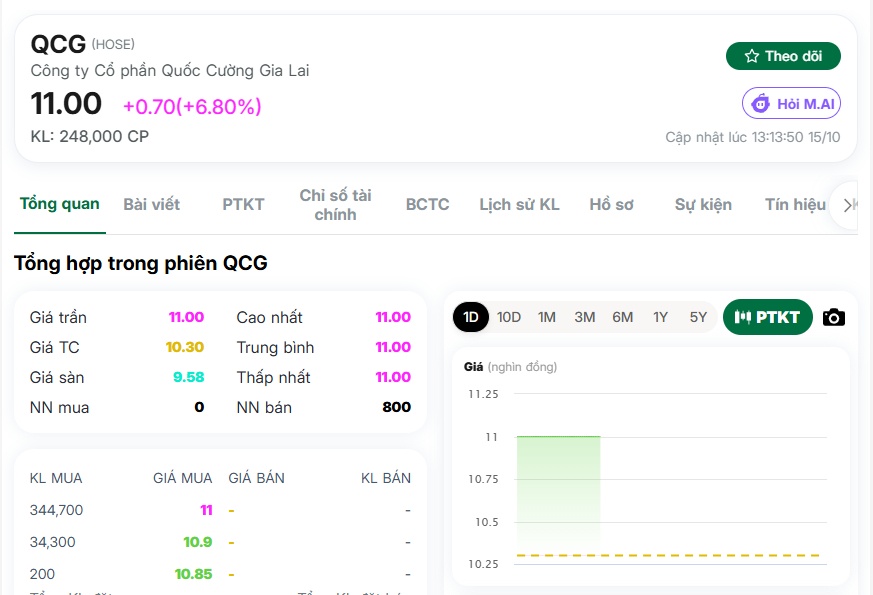The width and height of the screenshot is (873, 595).
Task: Open the Sự kiện tab
Action: pyautogui.click(x=703, y=204)
